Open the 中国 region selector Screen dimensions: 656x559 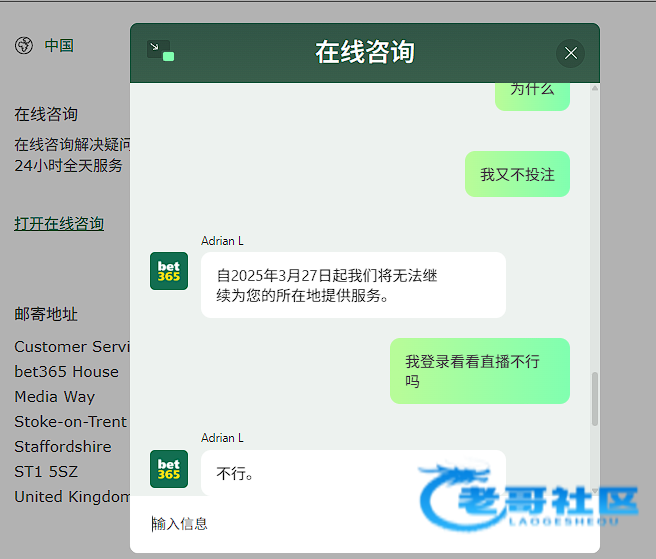point(59,46)
